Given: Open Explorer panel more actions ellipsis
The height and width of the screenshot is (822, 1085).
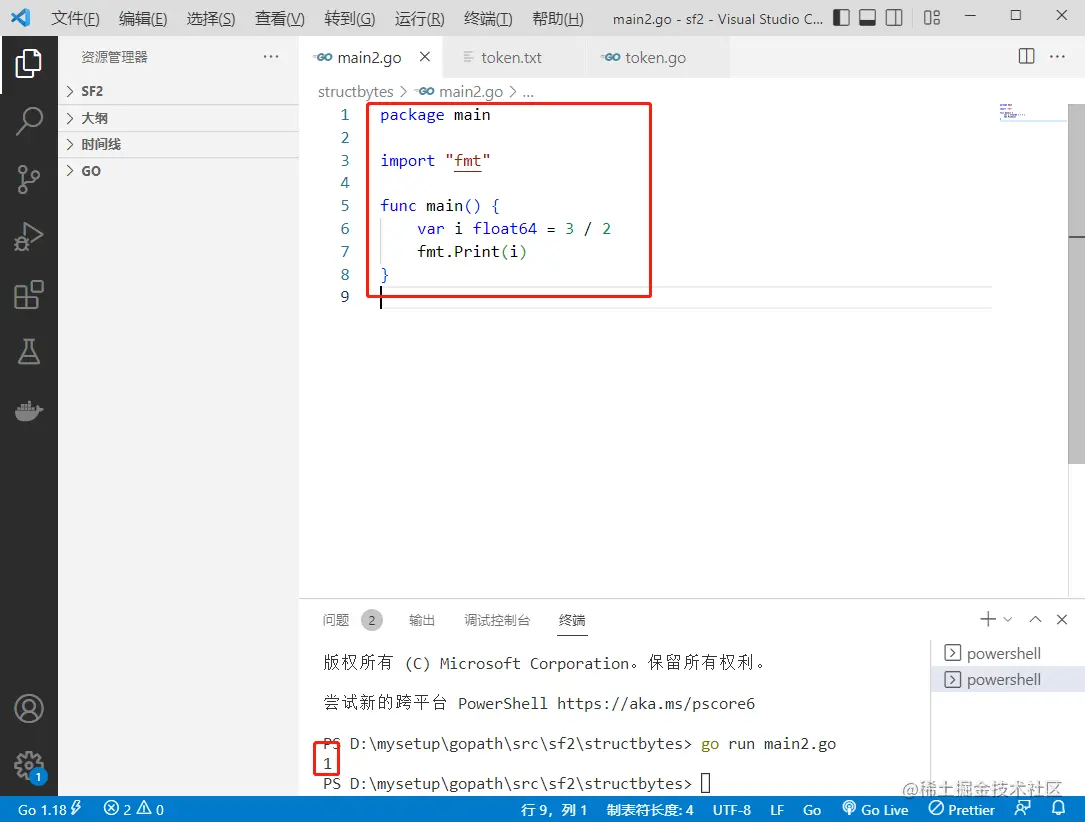Looking at the screenshot, I should [x=271, y=57].
